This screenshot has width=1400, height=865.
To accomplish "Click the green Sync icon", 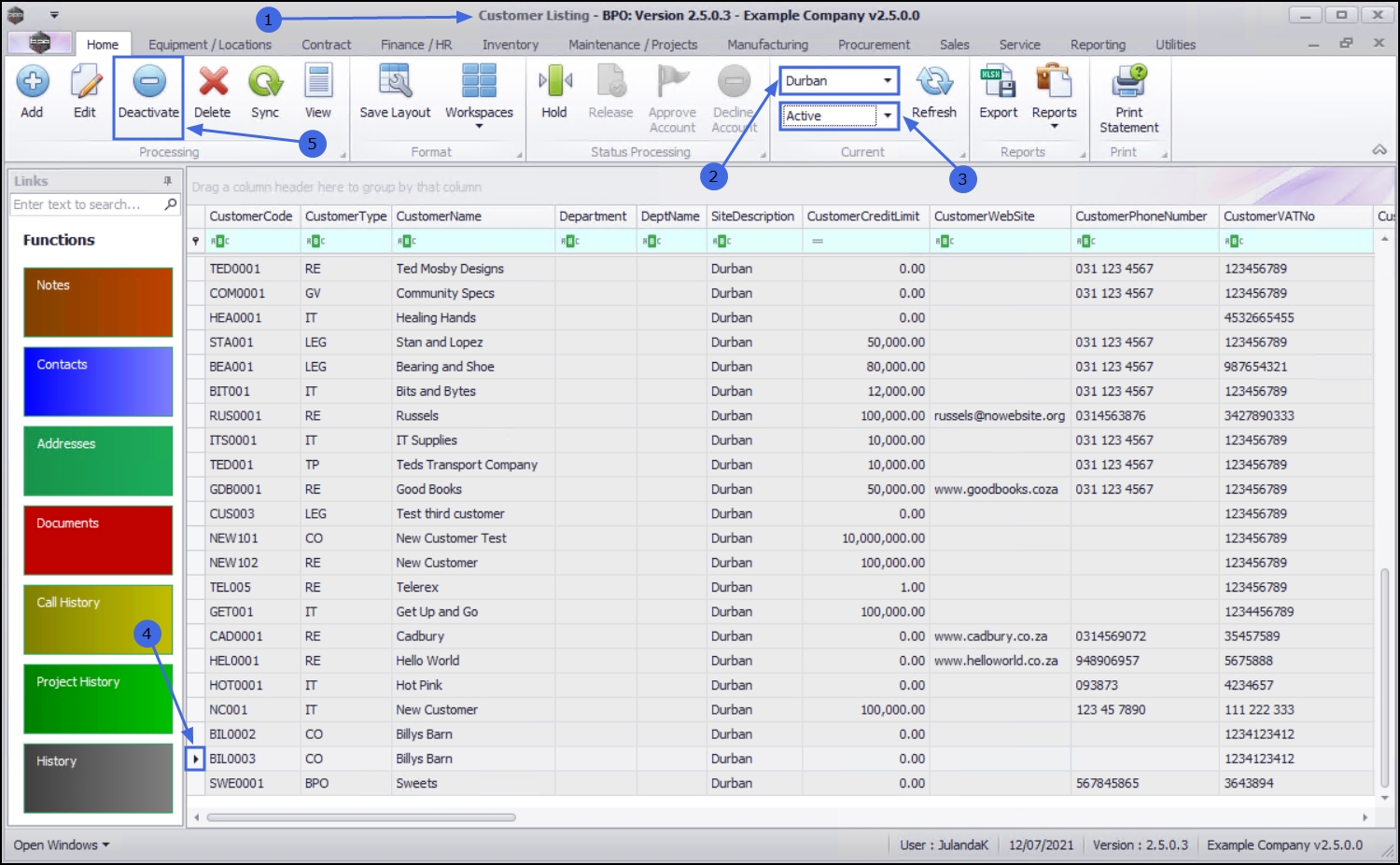I will coord(265,82).
